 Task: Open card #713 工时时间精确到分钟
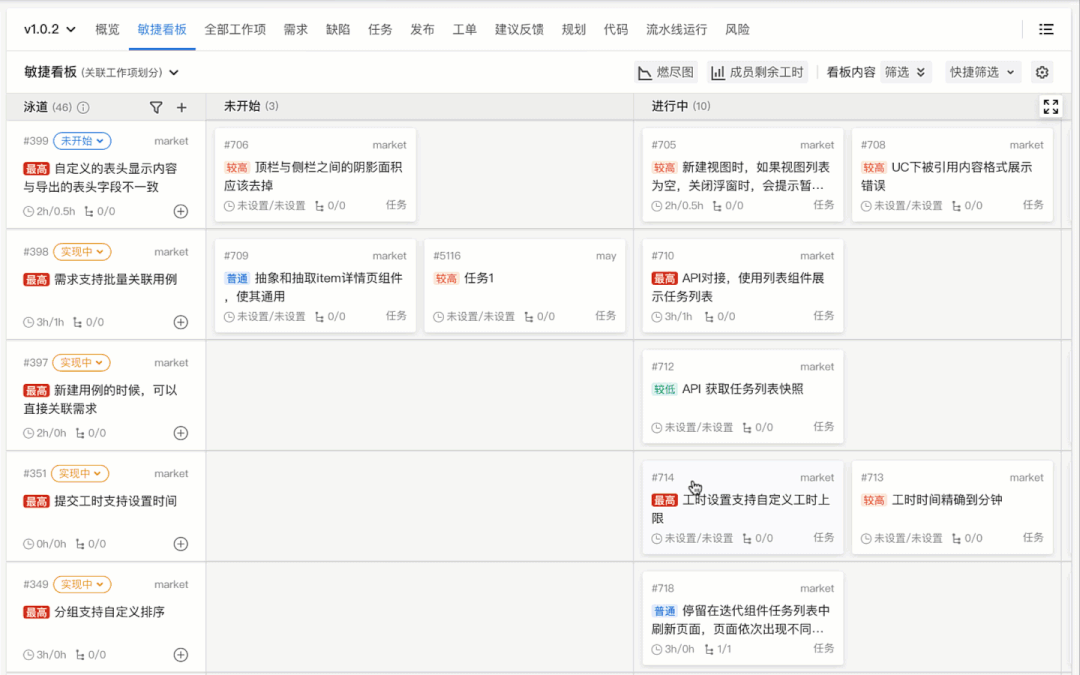click(953, 508)
